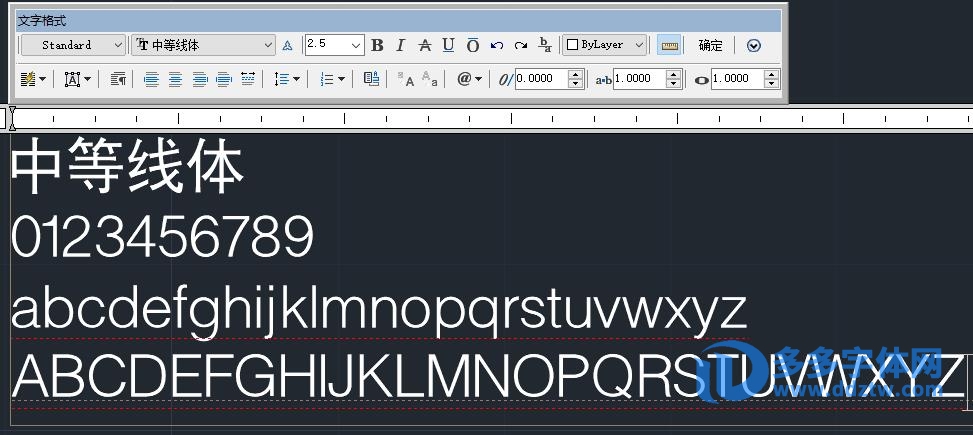Open the ByLayer color selector
Image resolution: width=973 pixels, height=435 pixels.
pos(604,45)
